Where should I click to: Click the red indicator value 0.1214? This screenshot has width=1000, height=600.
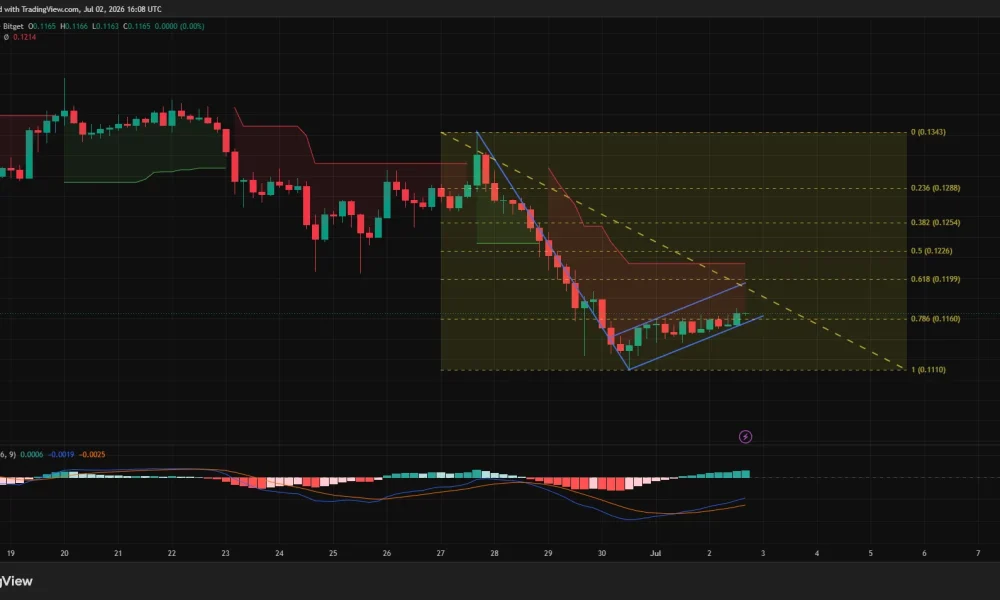tap(24, 37)
